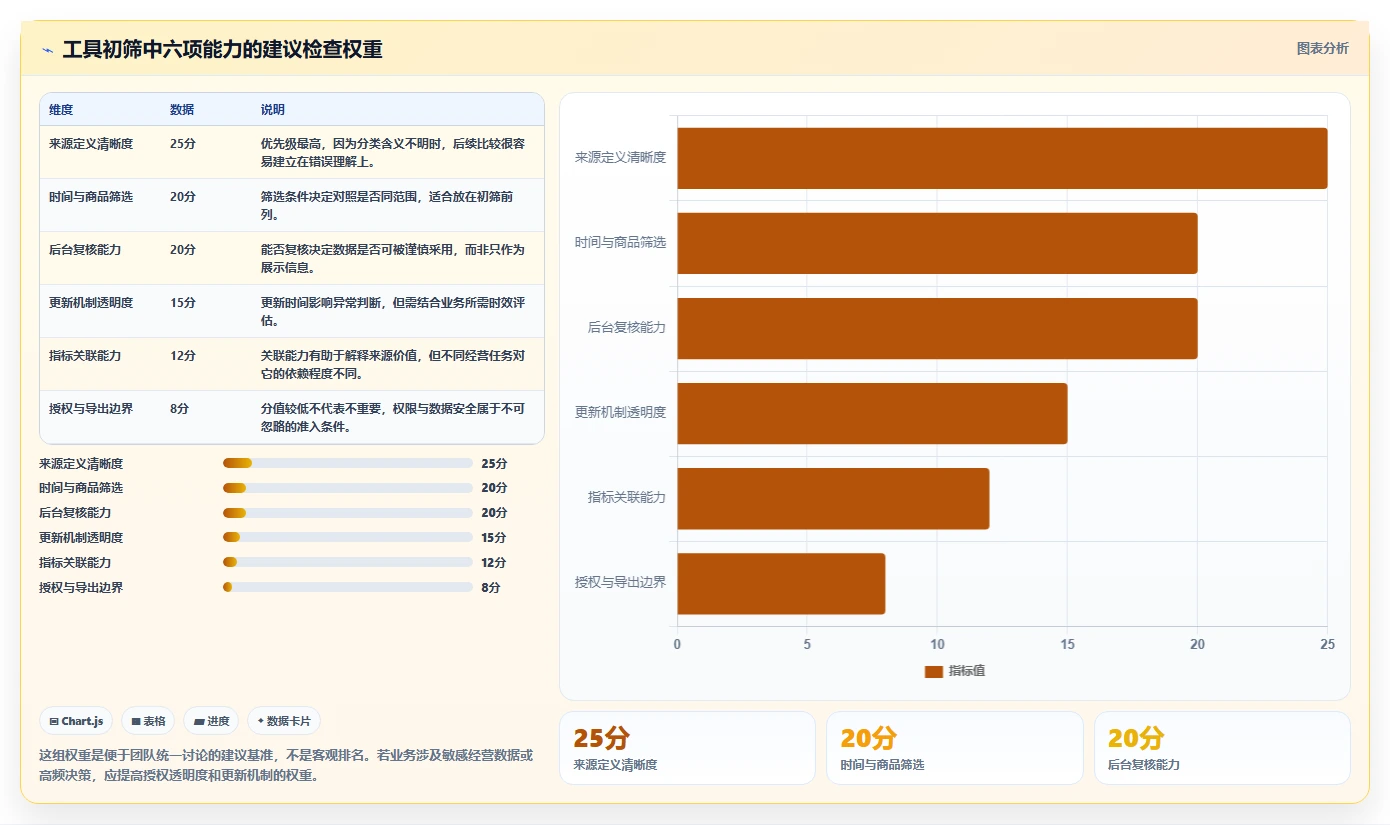Screen dimensions: 1390x825
Task: Click the chart y-axis label 授权与导出边界
Action: (620, 582)
